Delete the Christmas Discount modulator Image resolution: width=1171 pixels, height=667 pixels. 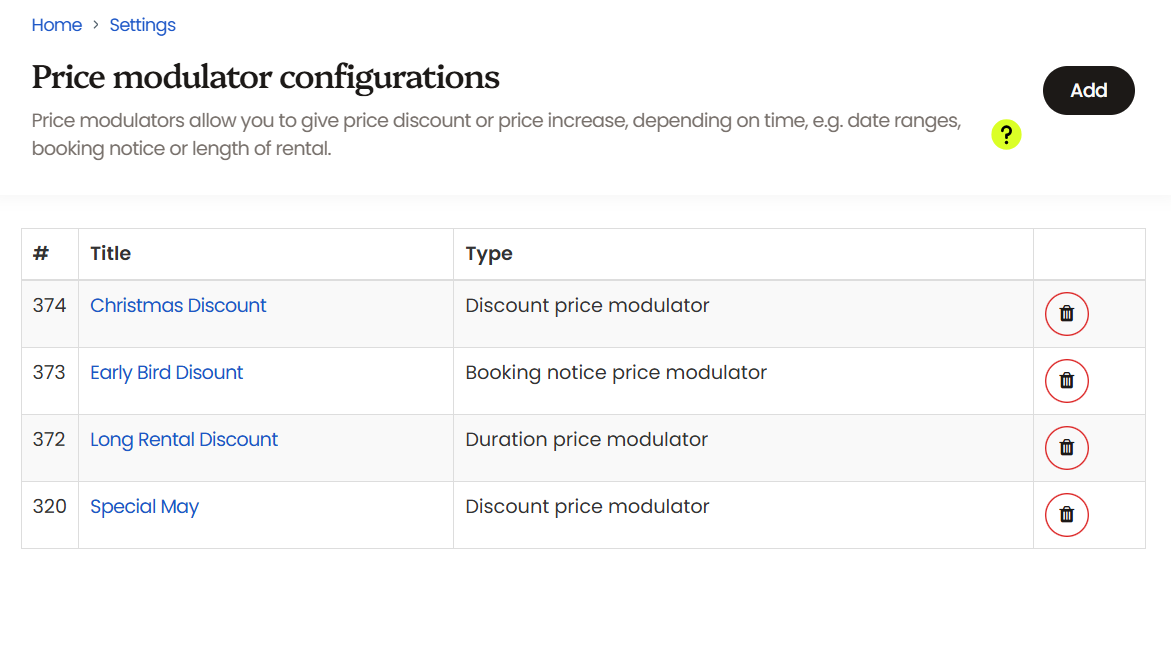pos(1066,314)
